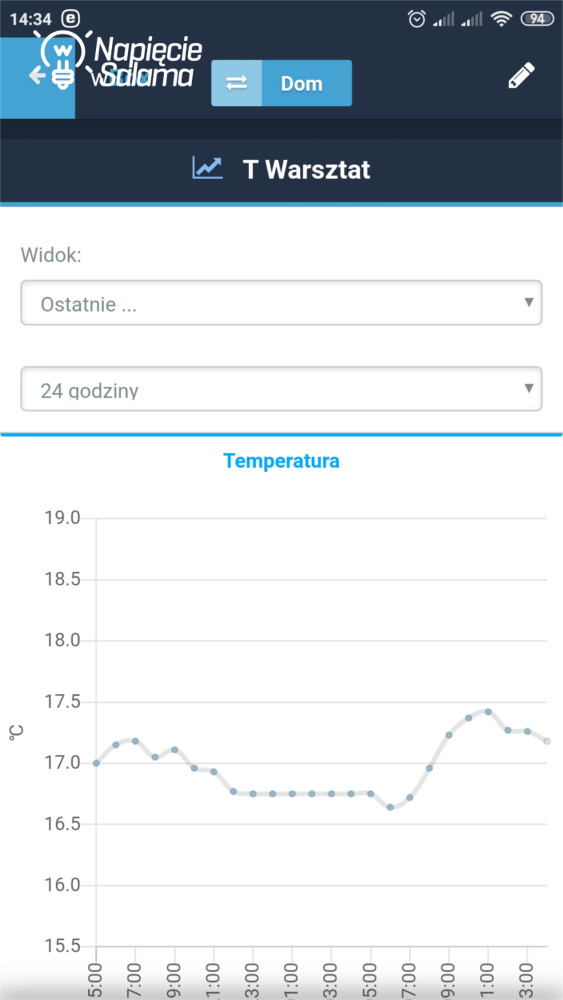Expand the arrow on the Ostatnie selector
This screenshot has height=1000, width=563.
click(528, 302)
